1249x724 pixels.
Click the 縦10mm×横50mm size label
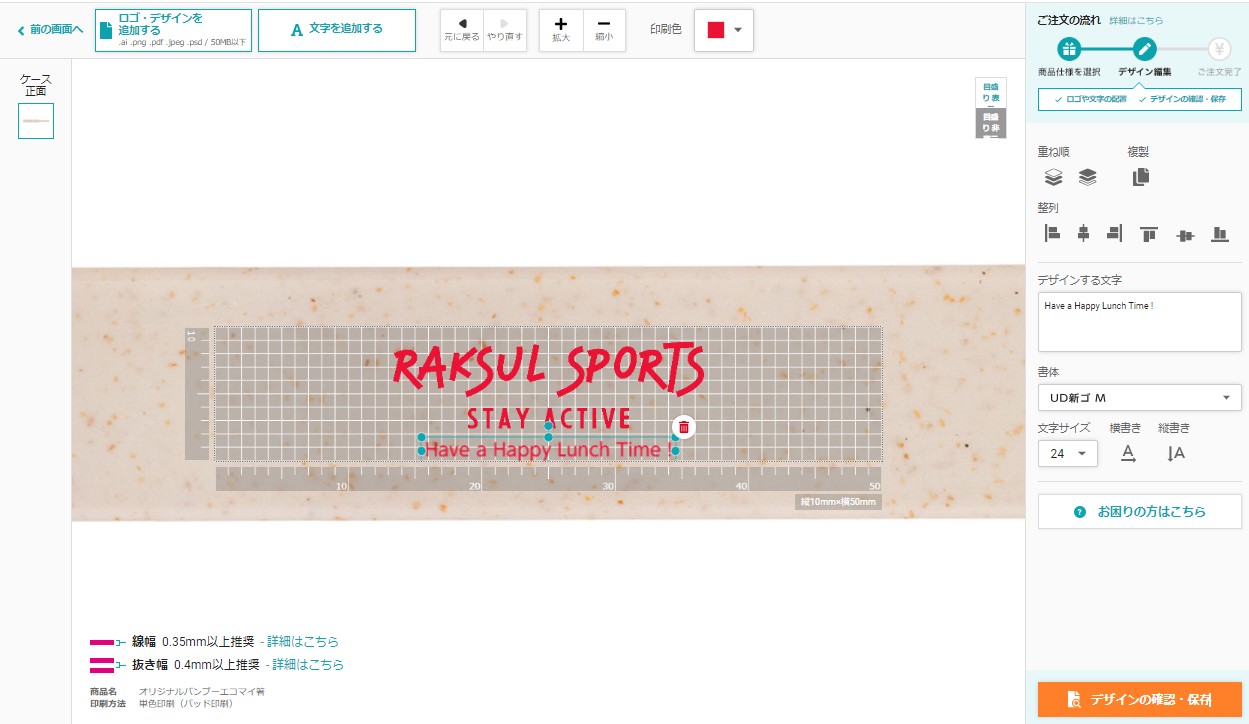coord(838,502)
